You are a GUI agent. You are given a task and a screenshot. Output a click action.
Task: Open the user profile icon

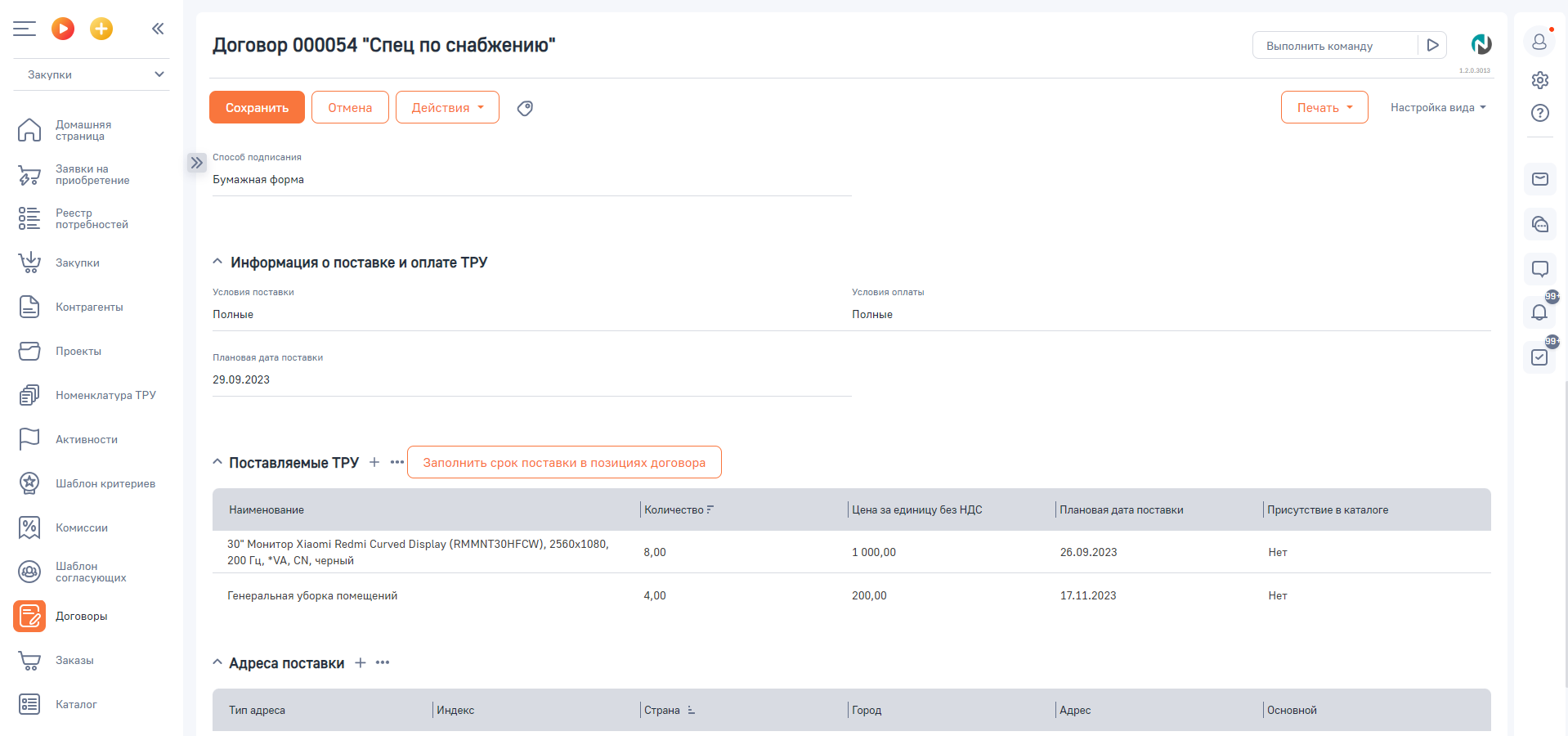[x=1539, y=41]
